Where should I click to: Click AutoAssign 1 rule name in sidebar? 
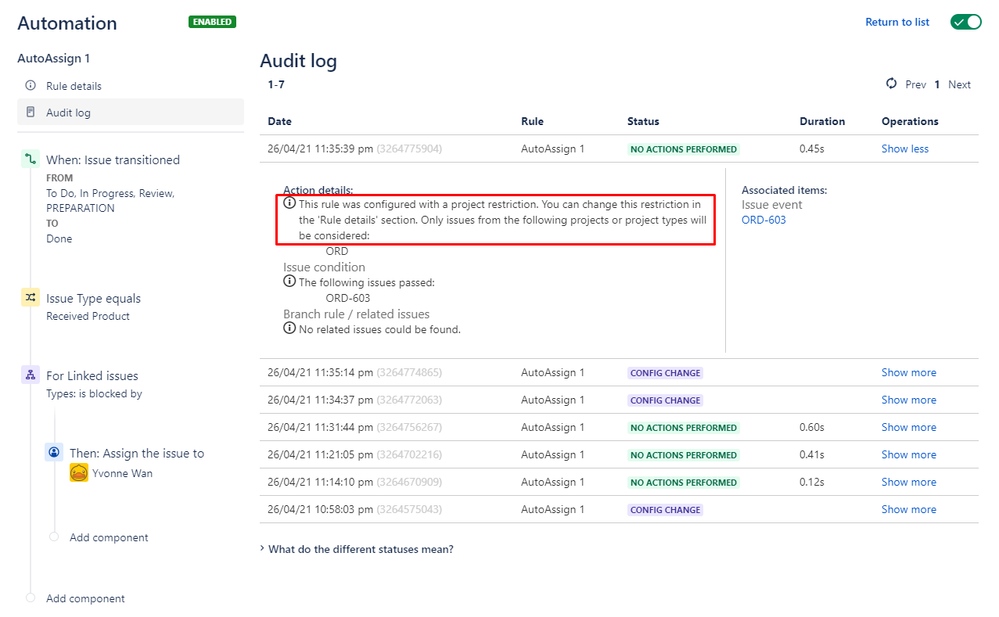tap(54, 58)
